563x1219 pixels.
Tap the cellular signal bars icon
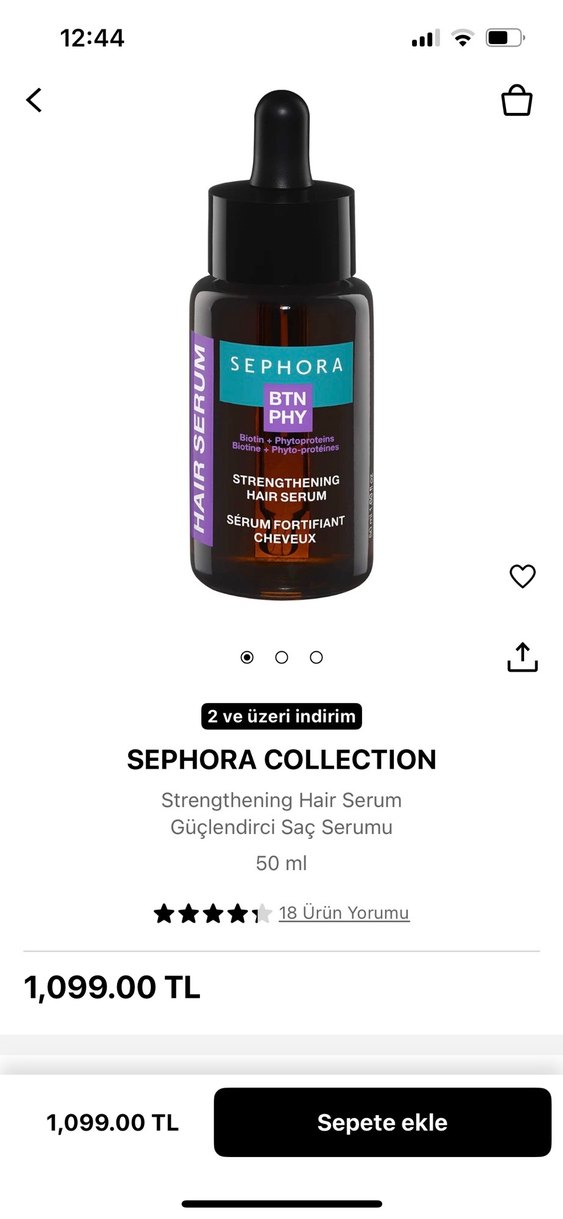tap(425, 38)
